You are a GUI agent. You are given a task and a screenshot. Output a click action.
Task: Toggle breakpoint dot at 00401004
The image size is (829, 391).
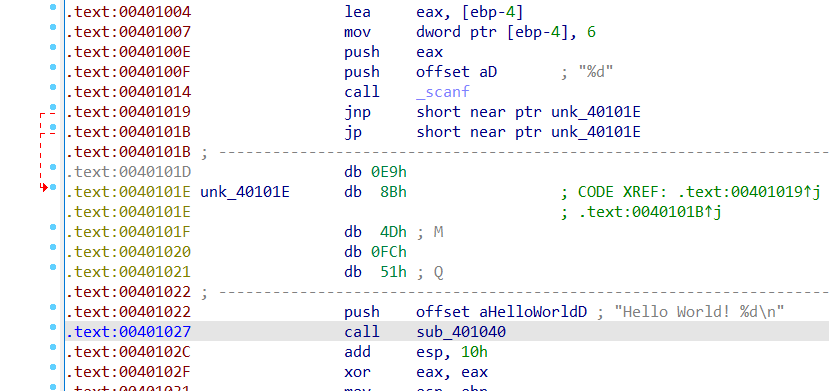53,7
